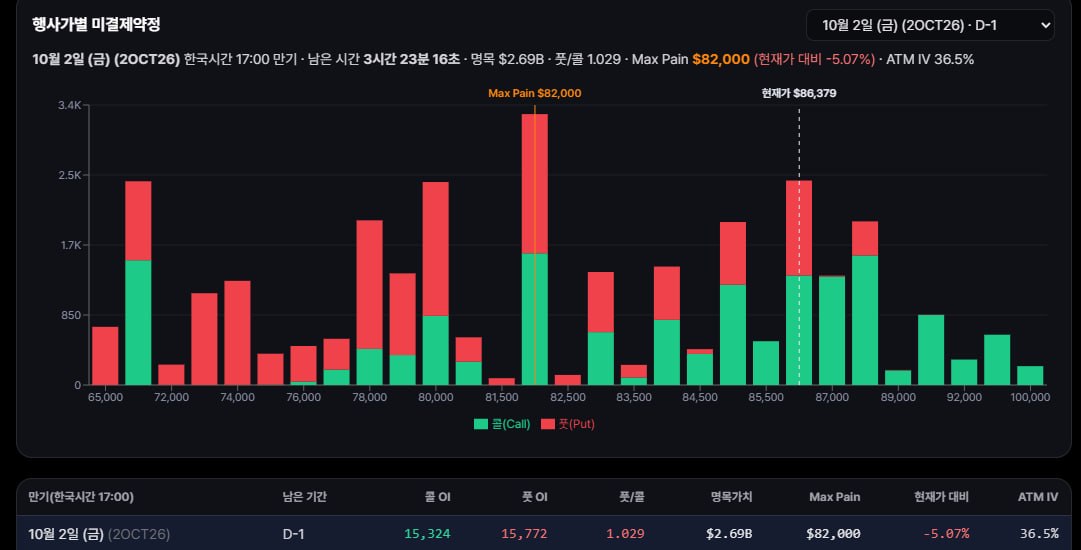Click the 풋(Put) legend label
Image resolution: width=1081 pixels, height=550 pixels.
tap(576, 424)
